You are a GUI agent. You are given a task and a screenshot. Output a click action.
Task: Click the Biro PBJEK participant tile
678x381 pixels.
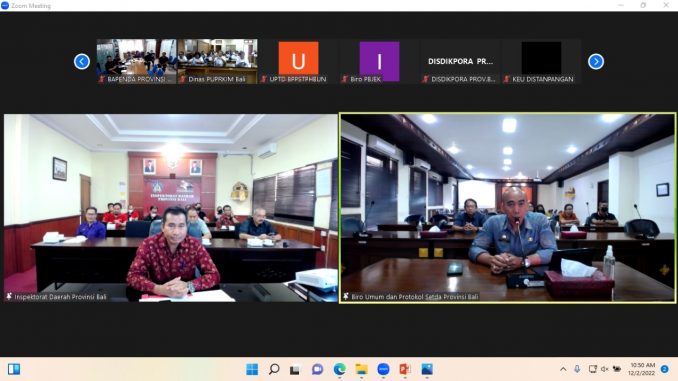click(x=379, y=61)
